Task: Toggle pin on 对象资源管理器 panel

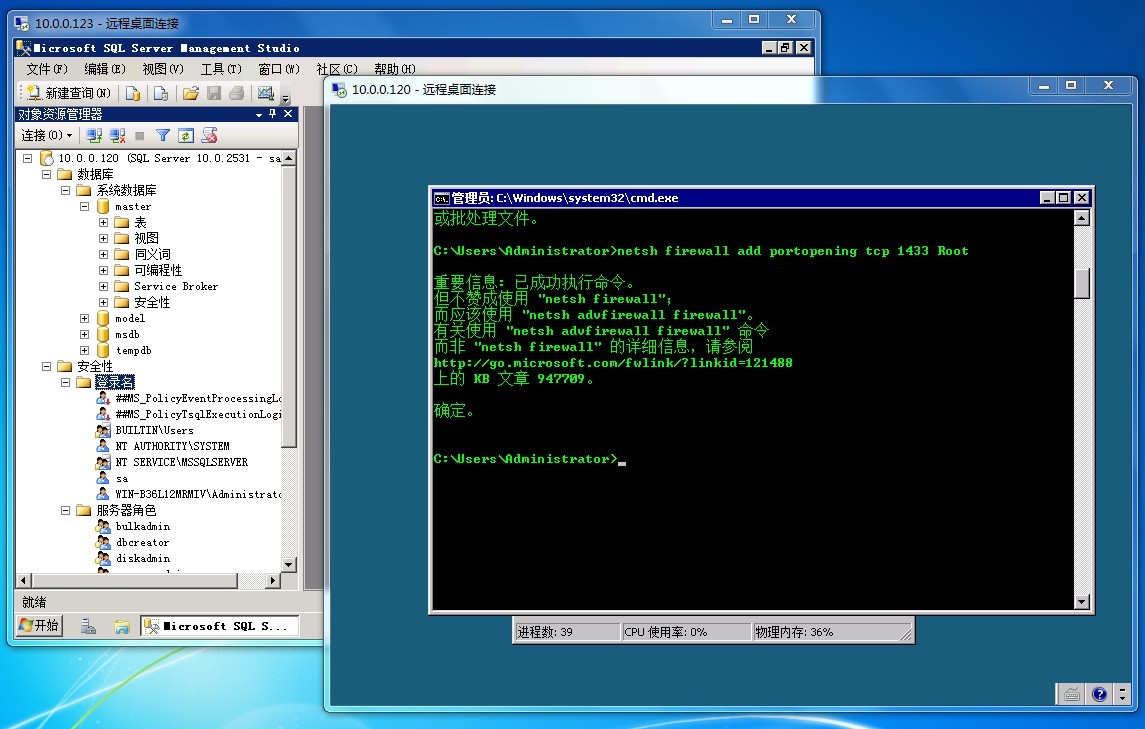Action: [272, 114]
